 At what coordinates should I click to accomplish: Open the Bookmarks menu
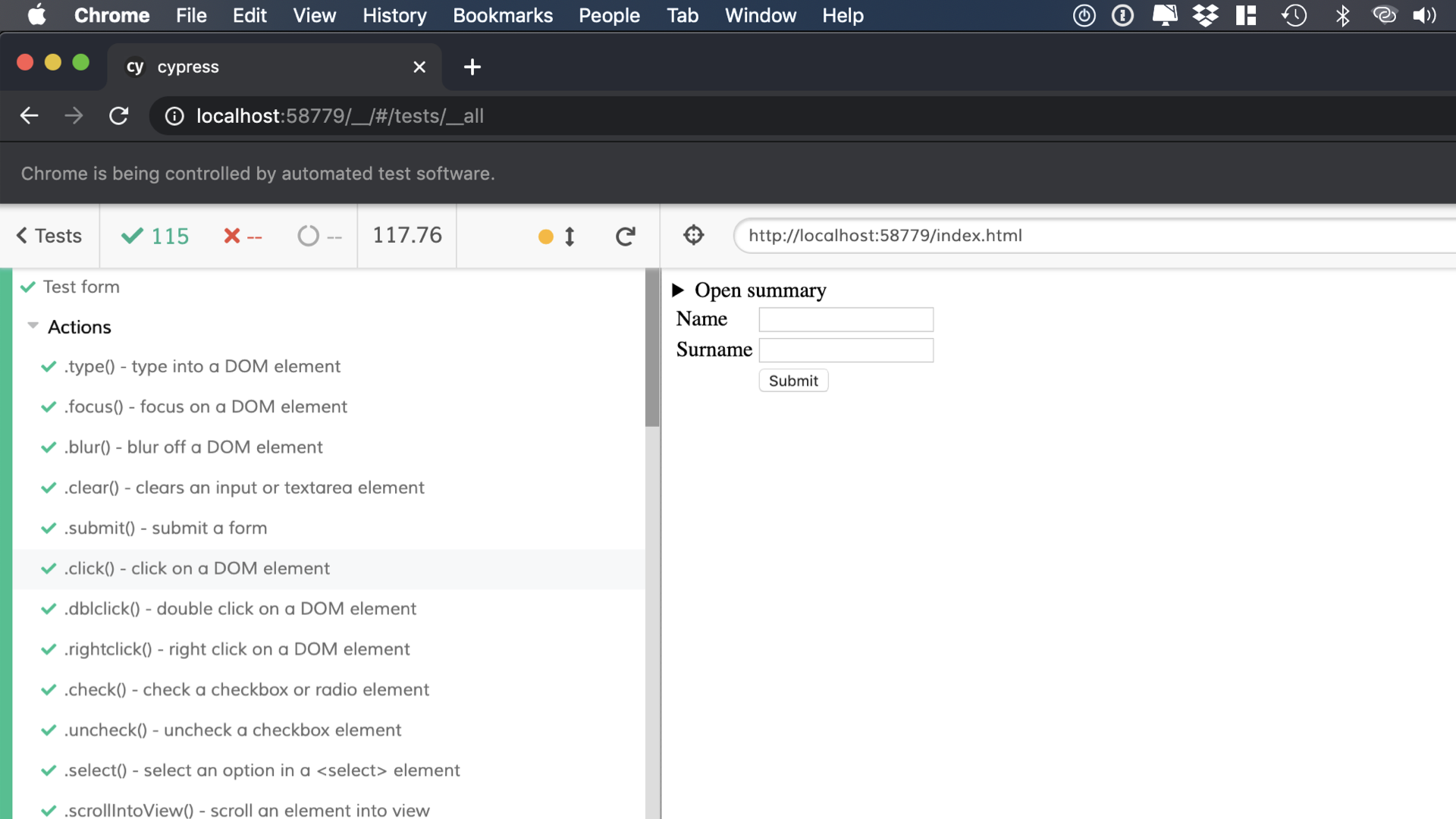point(502,15)
